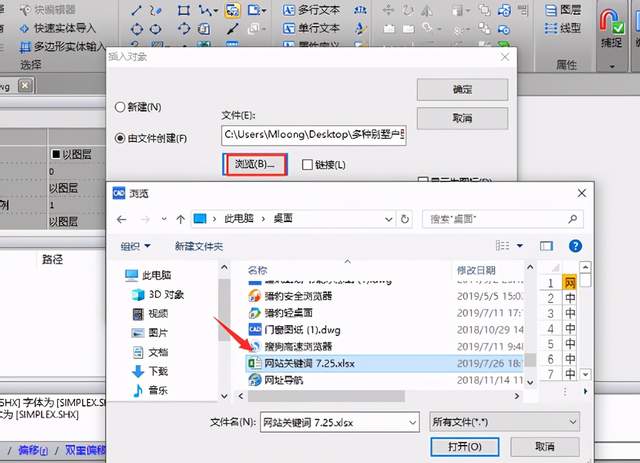The height and width of the screenshot is (463, 640).
Task: Select the Circle drawing tool
Action: [136, 29]
